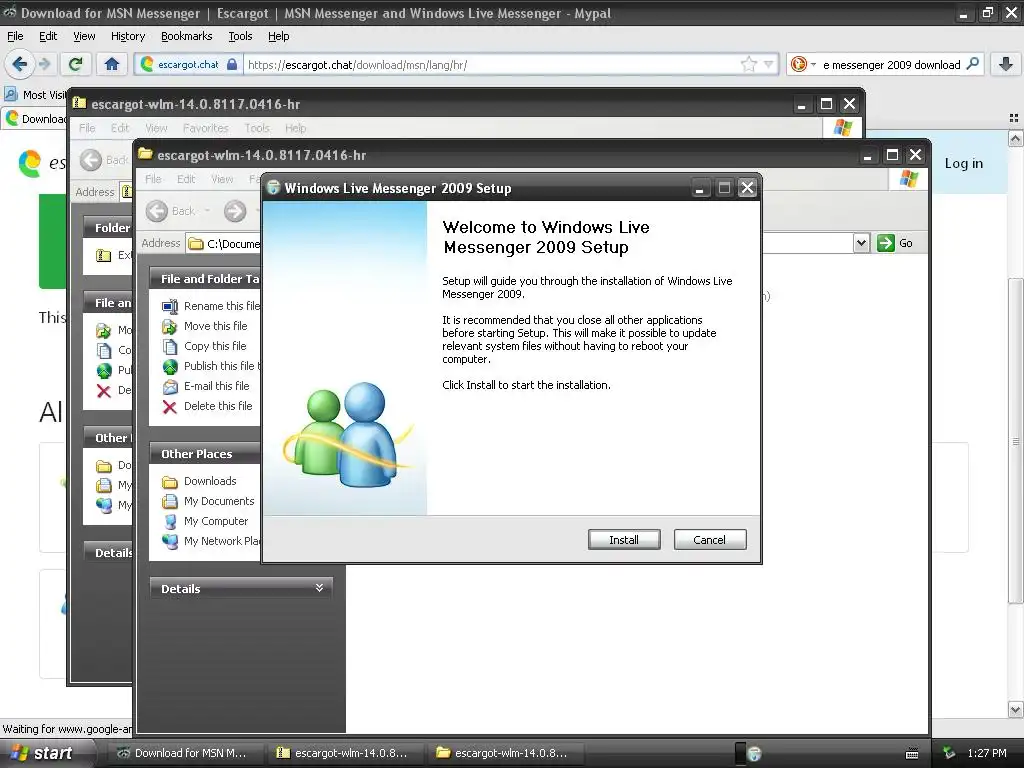Click the setup installer icon in the taskbar

(754, 754)
